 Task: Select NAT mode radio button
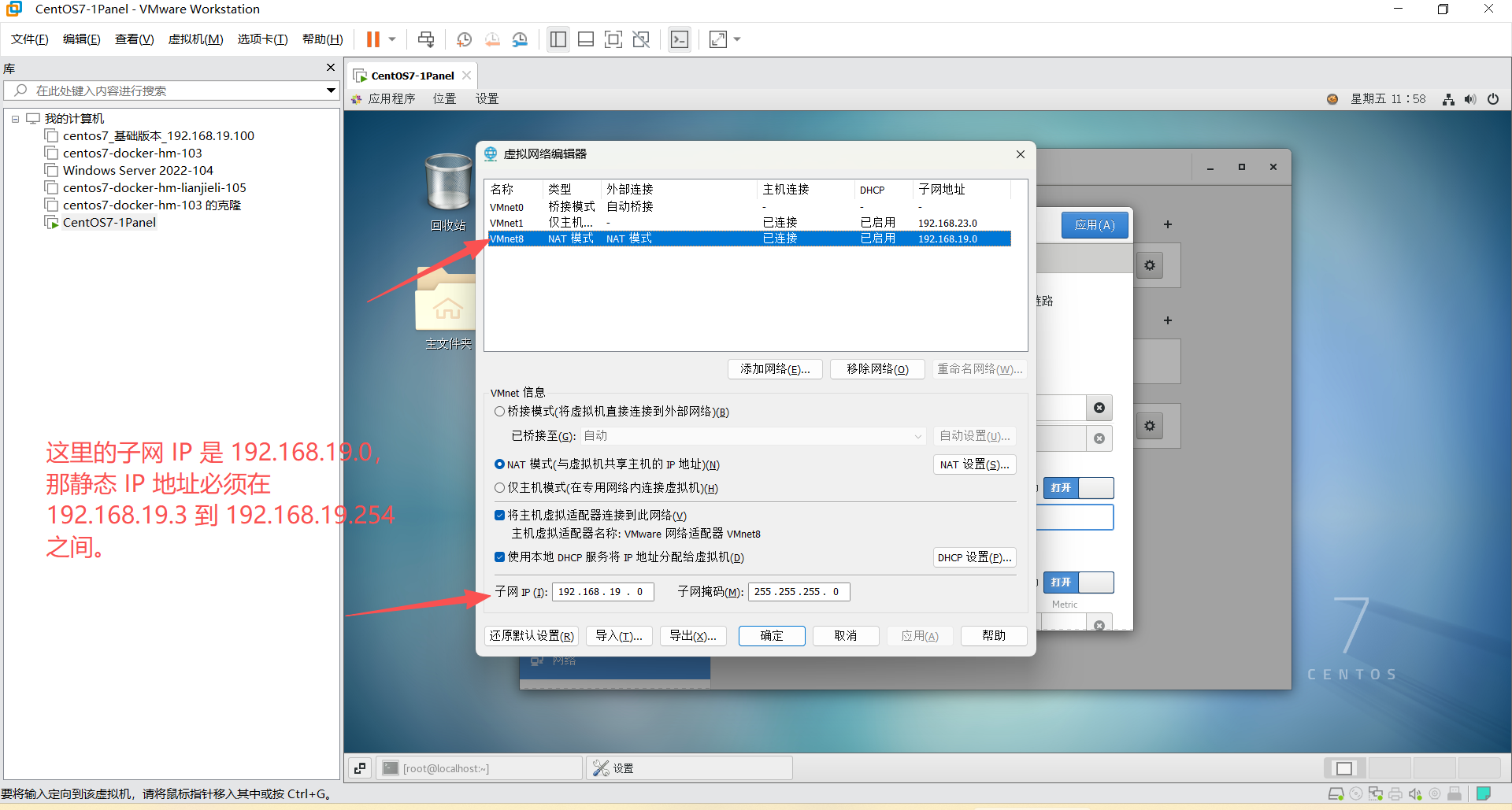click(x=499, y=464)
